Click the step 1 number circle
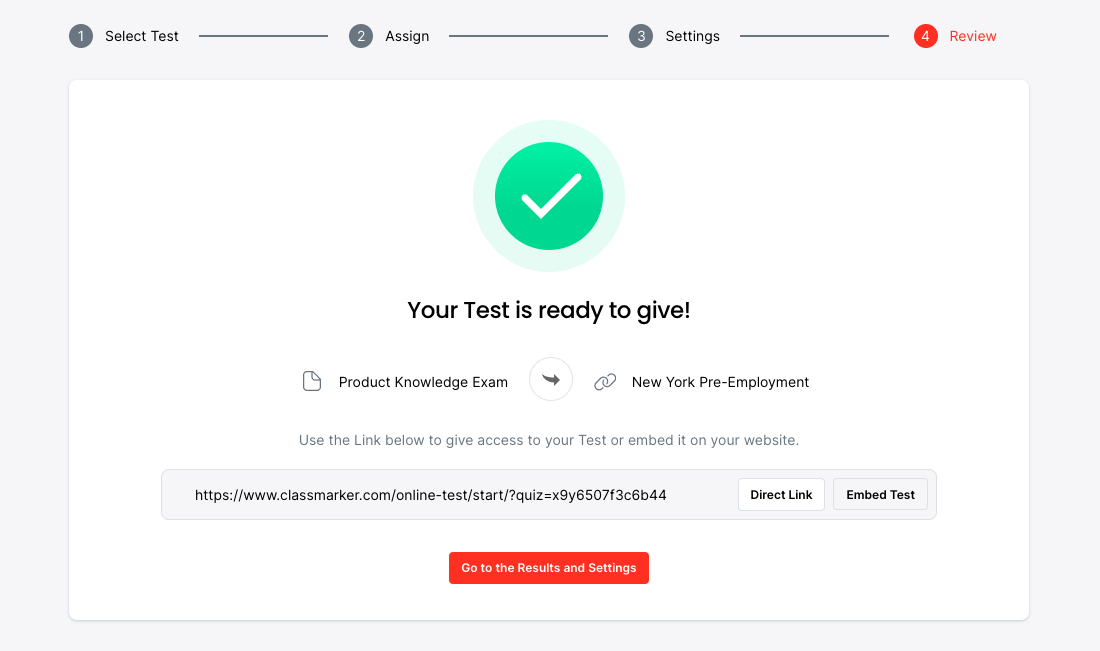Screen dimensions: 1100x651 (x=80, y=36)
